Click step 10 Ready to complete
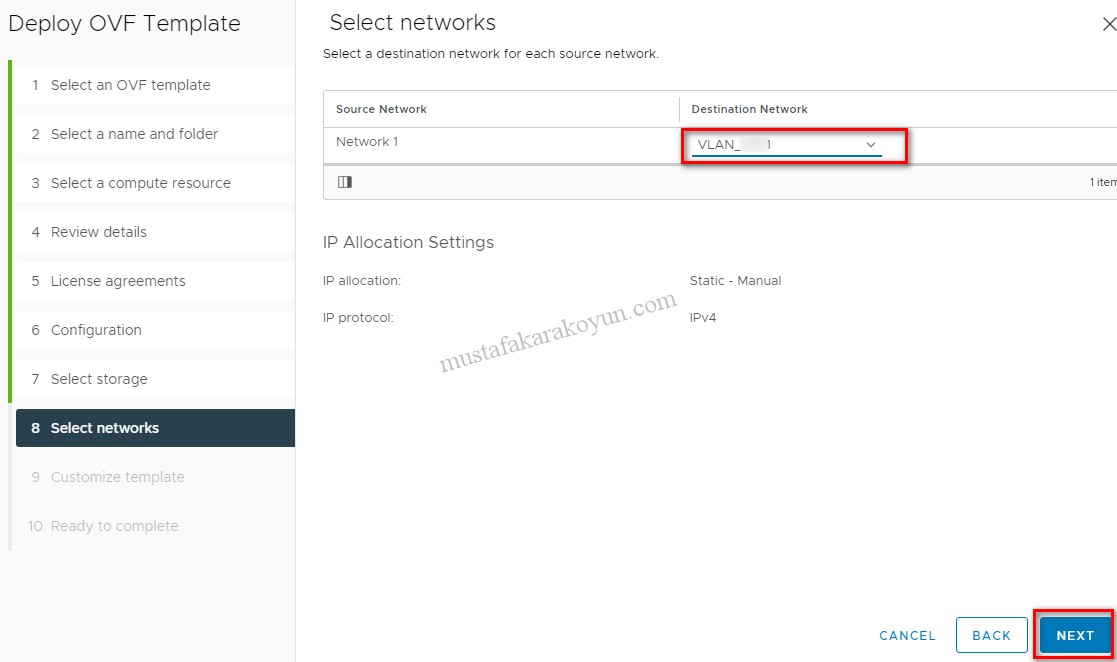 pyautogui.click(x=114, y=526)
